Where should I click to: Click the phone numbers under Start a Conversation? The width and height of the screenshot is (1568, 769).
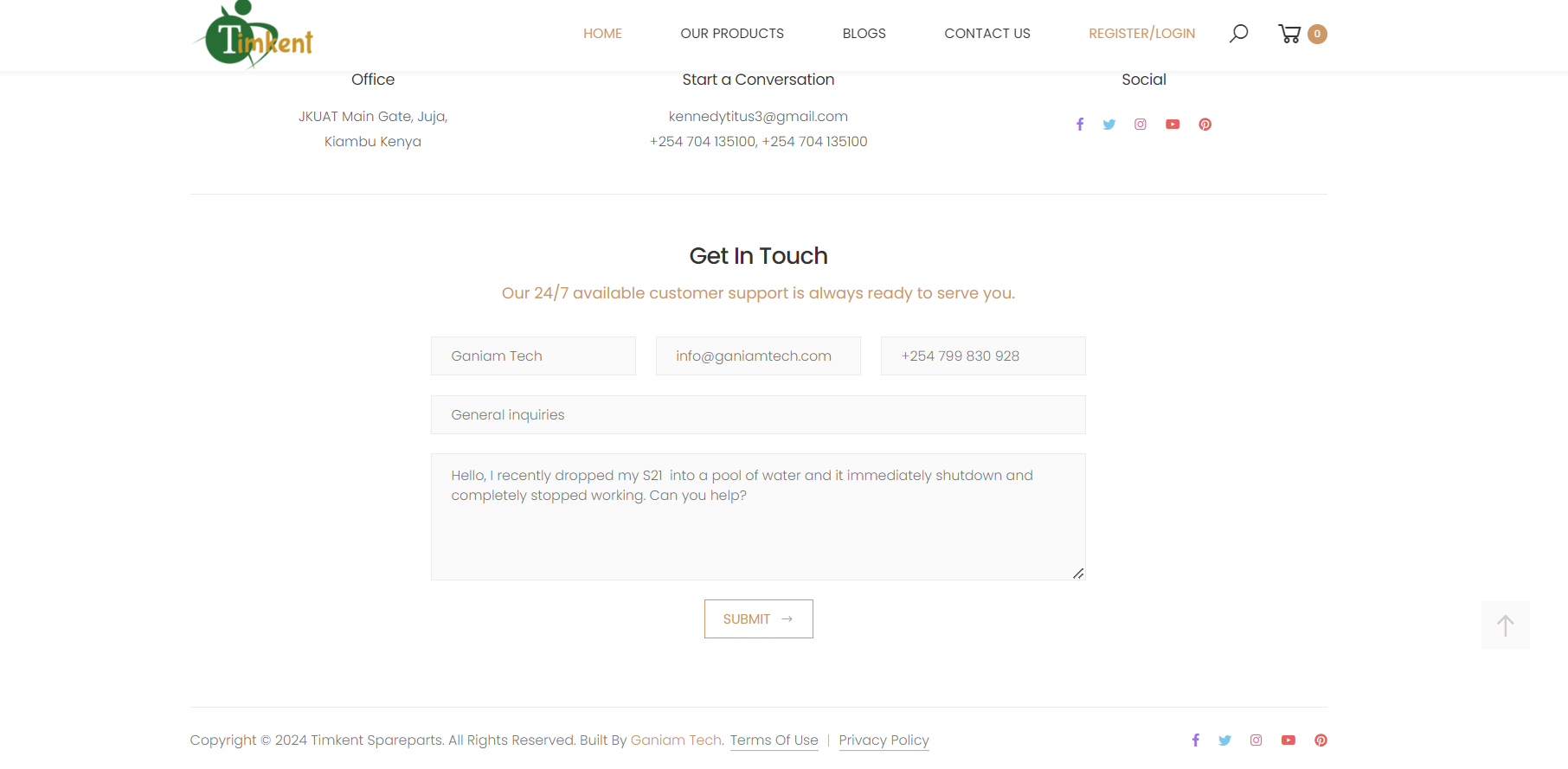(x=758, y=142)
